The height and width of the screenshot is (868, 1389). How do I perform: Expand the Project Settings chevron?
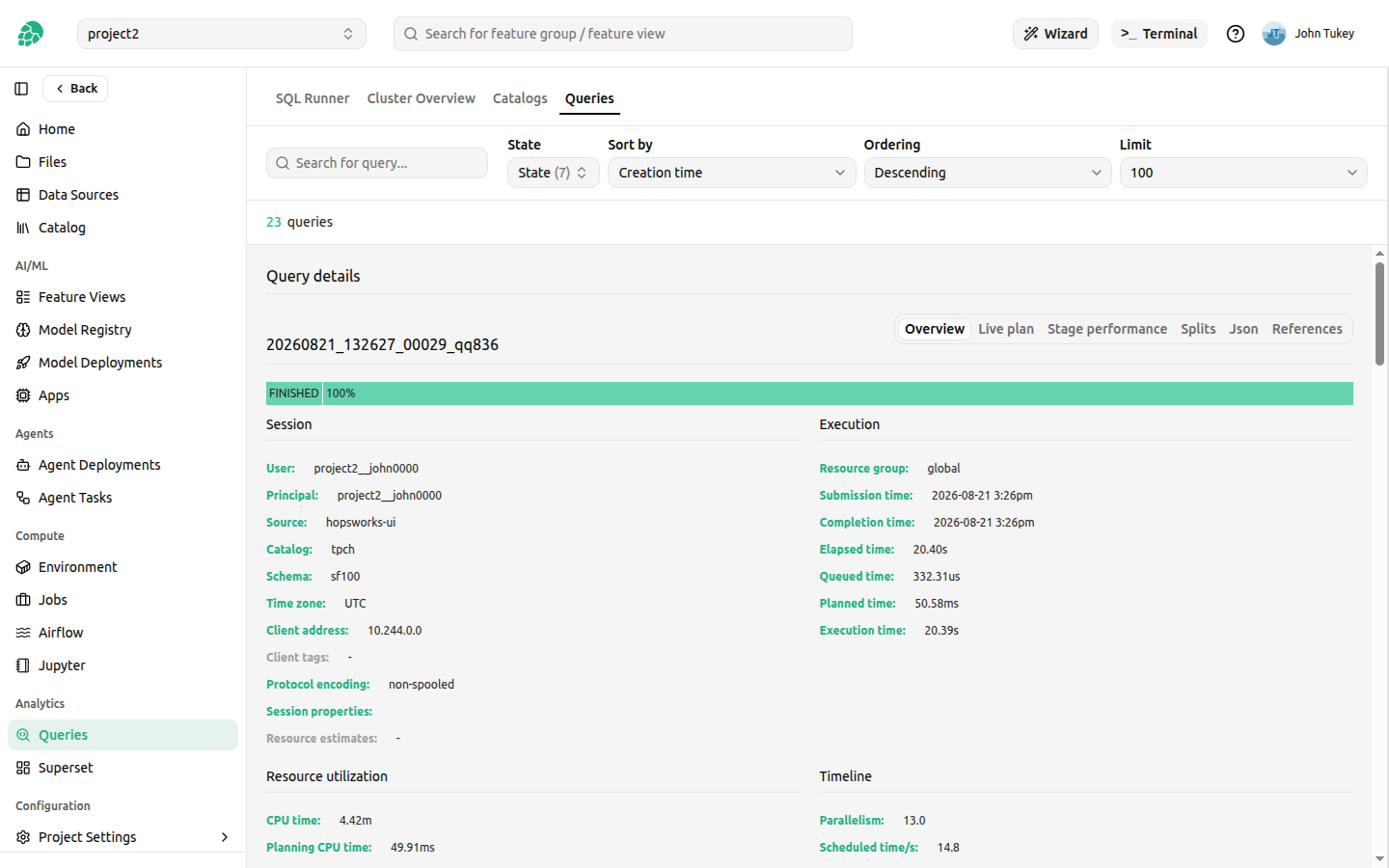[225, 837]
